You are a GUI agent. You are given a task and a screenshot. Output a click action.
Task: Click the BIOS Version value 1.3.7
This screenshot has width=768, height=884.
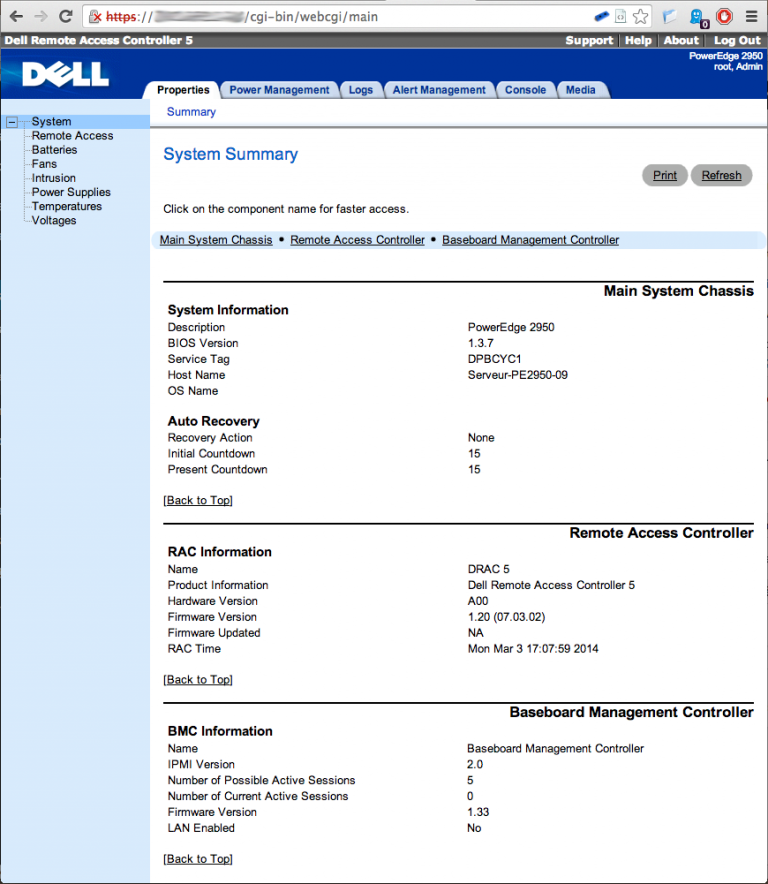[480, 343]
